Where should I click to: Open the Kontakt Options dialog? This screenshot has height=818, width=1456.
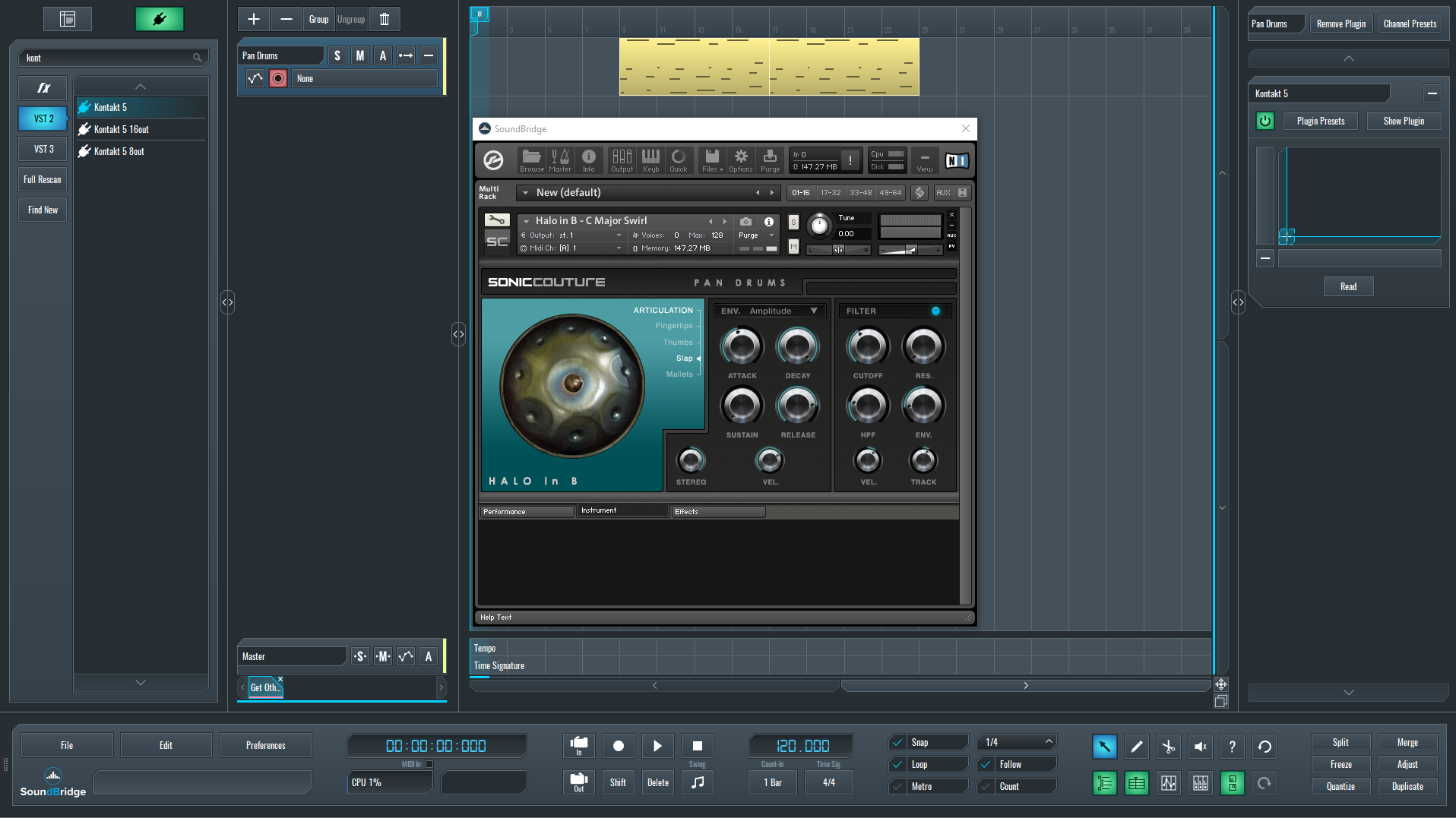(741, 160)
